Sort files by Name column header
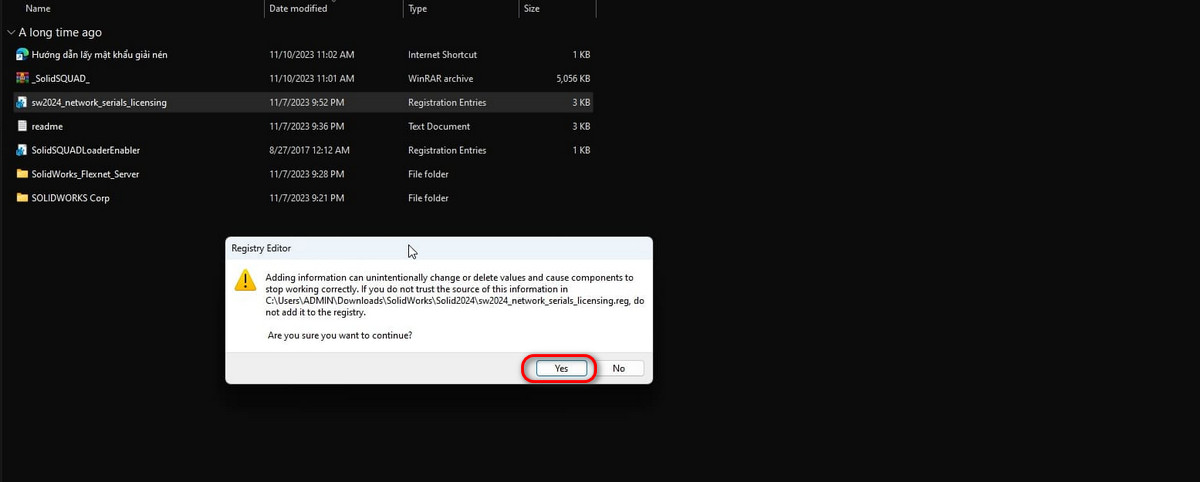Screen dimensions: 1200x482 38,8
